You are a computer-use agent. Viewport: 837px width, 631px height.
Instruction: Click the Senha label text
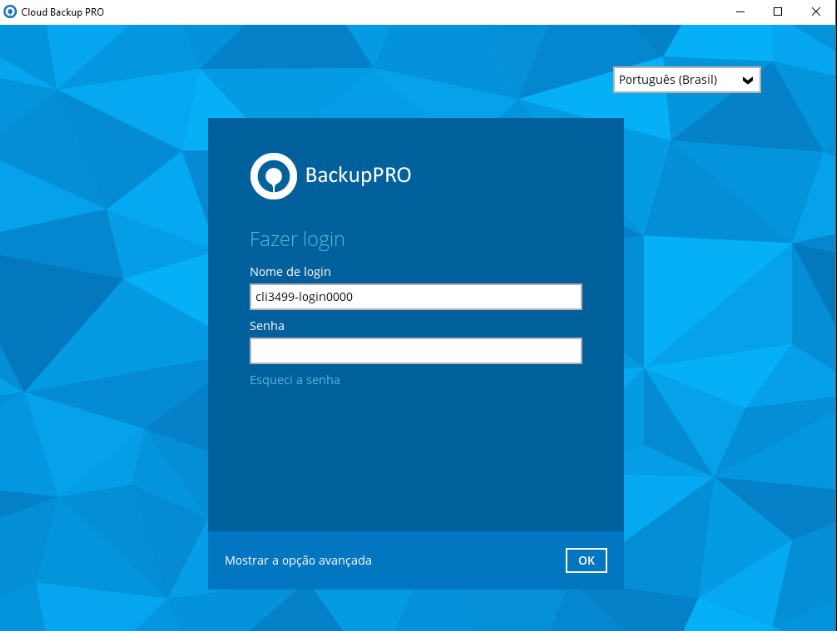click(267, 326)
